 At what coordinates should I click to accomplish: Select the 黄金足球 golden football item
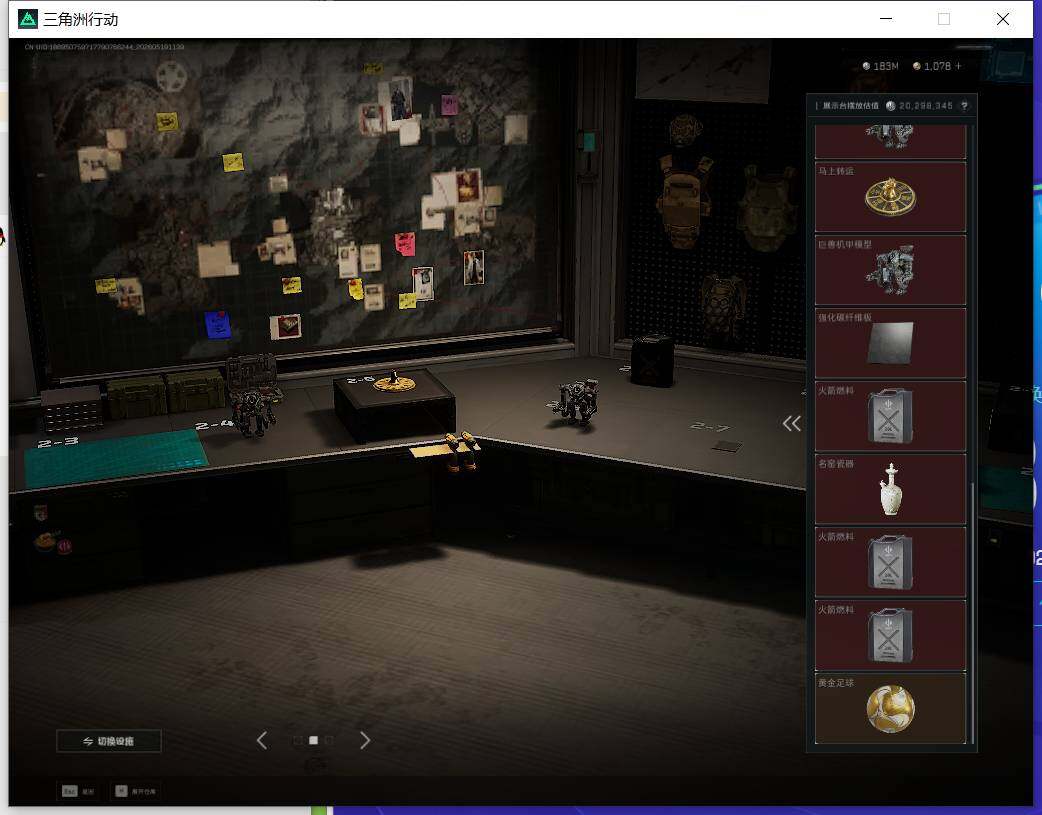[x=890, y=708]
